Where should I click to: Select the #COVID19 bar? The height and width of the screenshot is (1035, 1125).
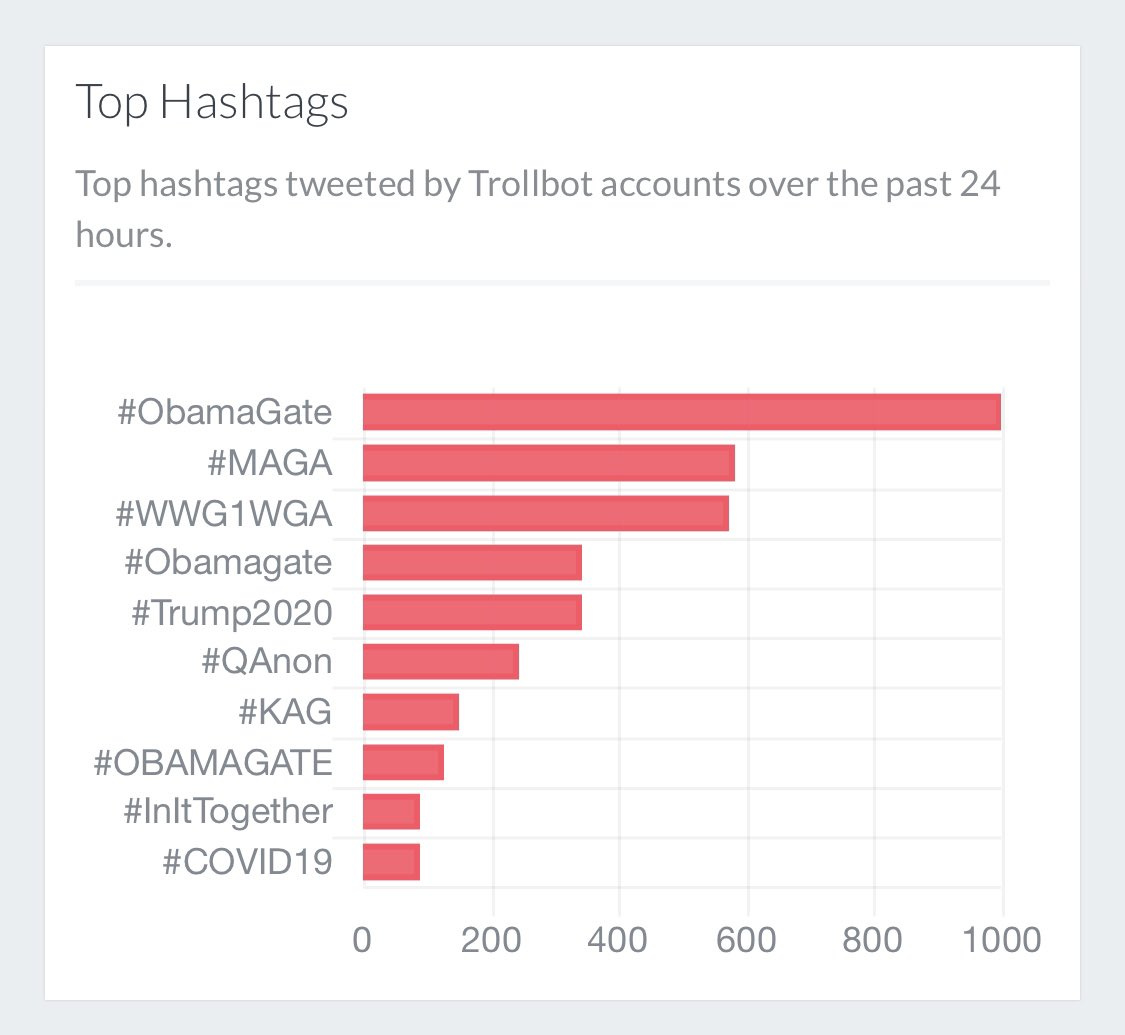(390, 861)
